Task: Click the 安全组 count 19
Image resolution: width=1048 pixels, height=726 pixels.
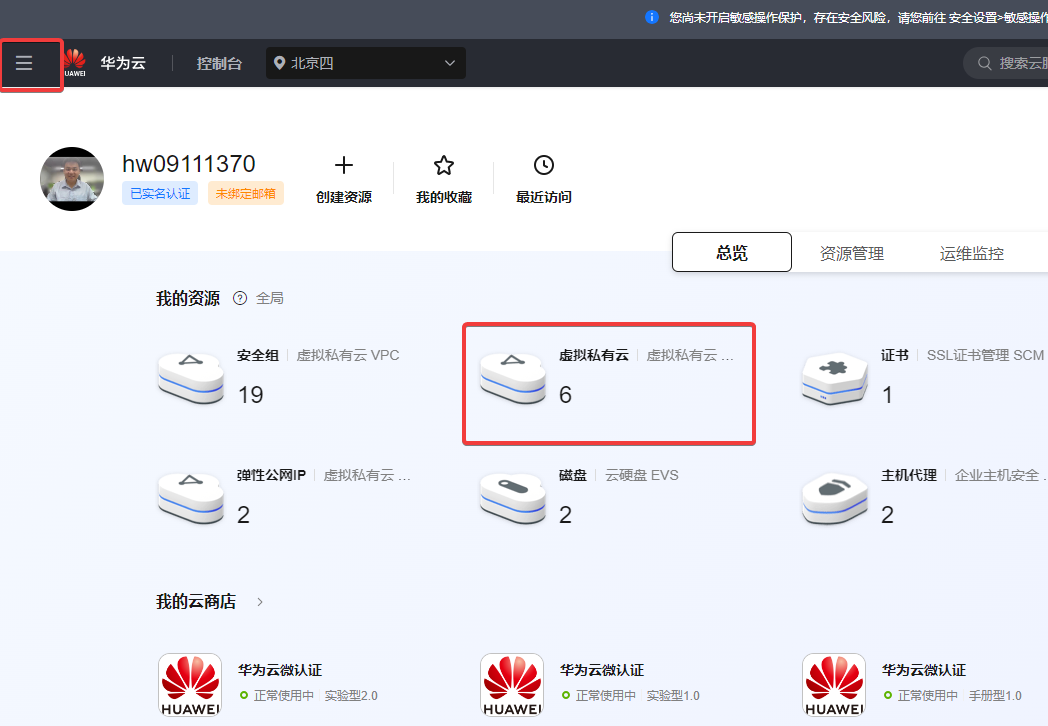Action: (251, 394)
